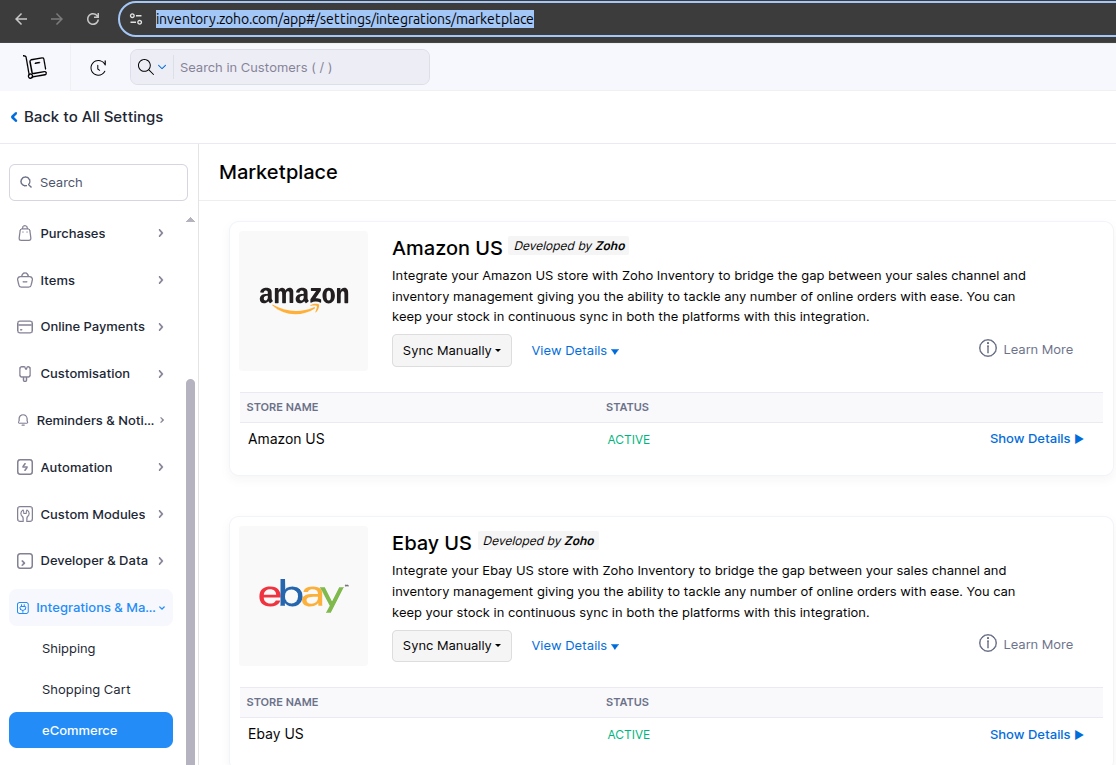This screenshot has width=1116, height=765.
Task: Click the Online Payments card icon
Action: (x=25, y=327)
